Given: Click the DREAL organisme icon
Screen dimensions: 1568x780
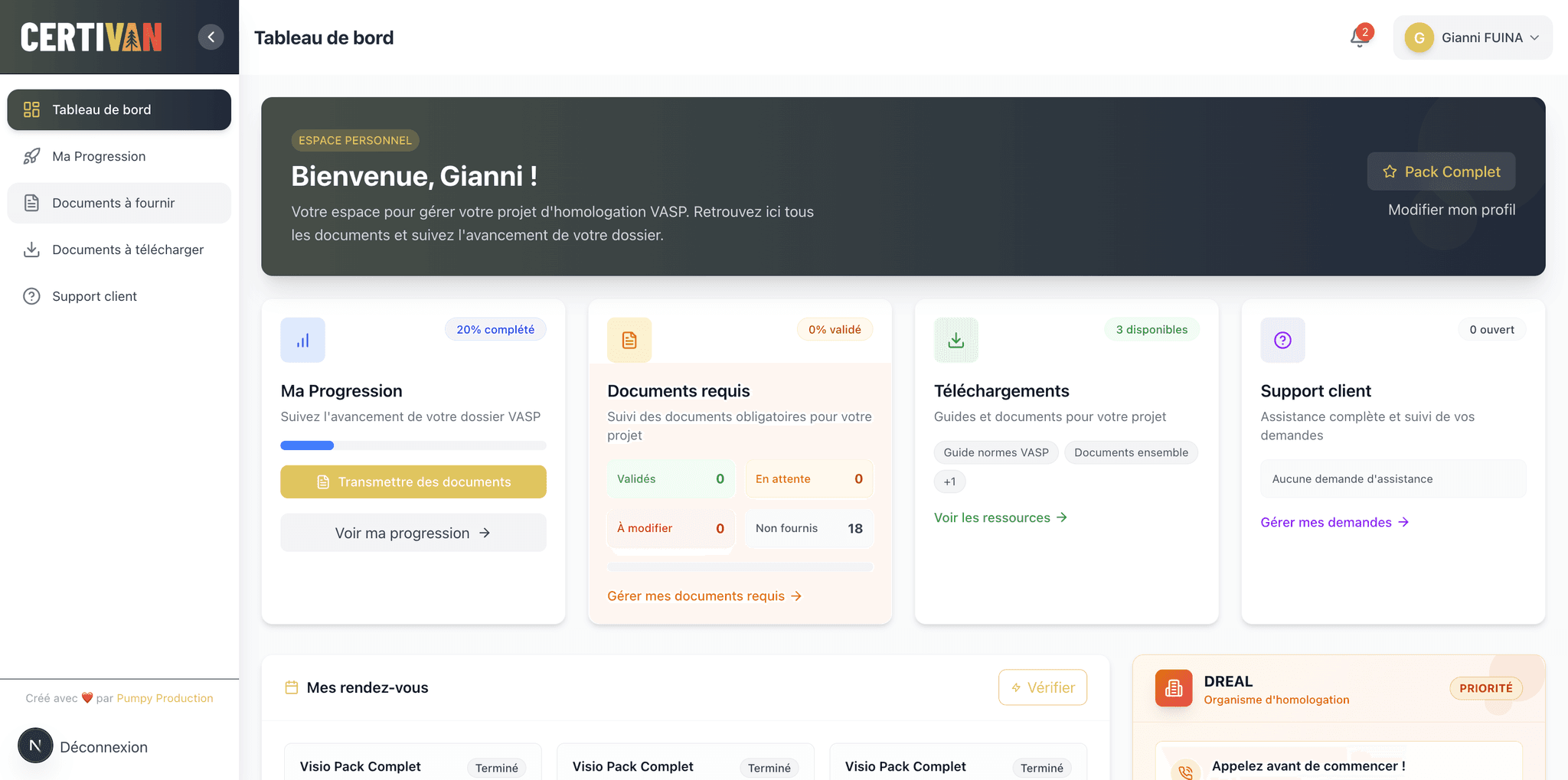Looking at the screenshot, I should (x=1173, y=687).
